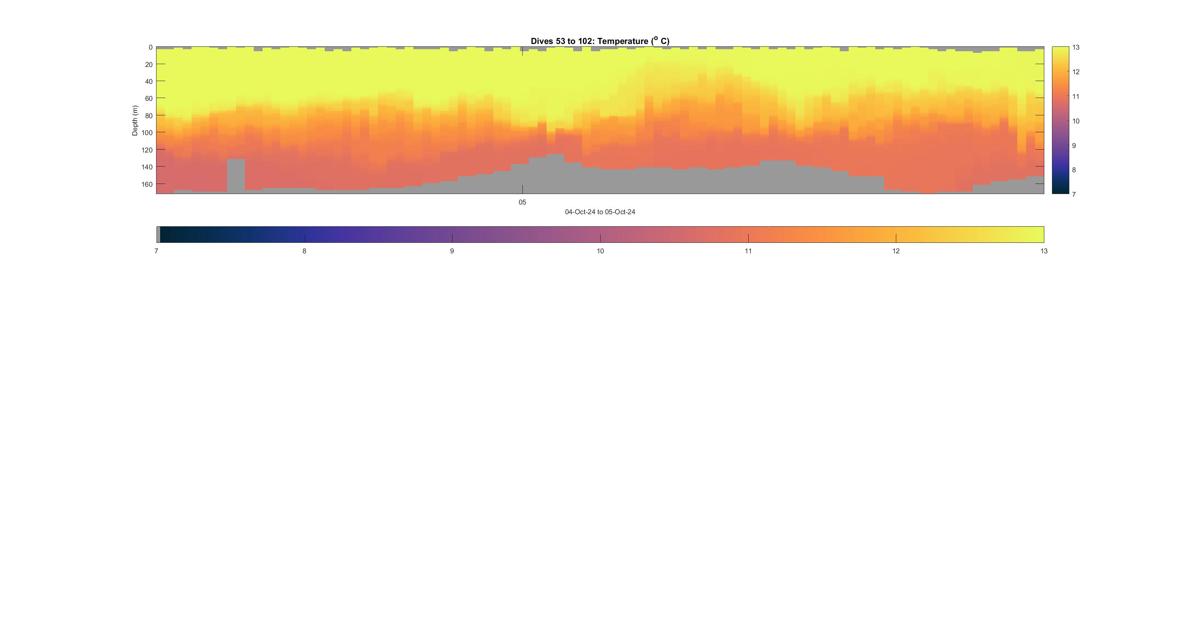Click tick label "11" under the horizontal colorbar

[748, 251]
